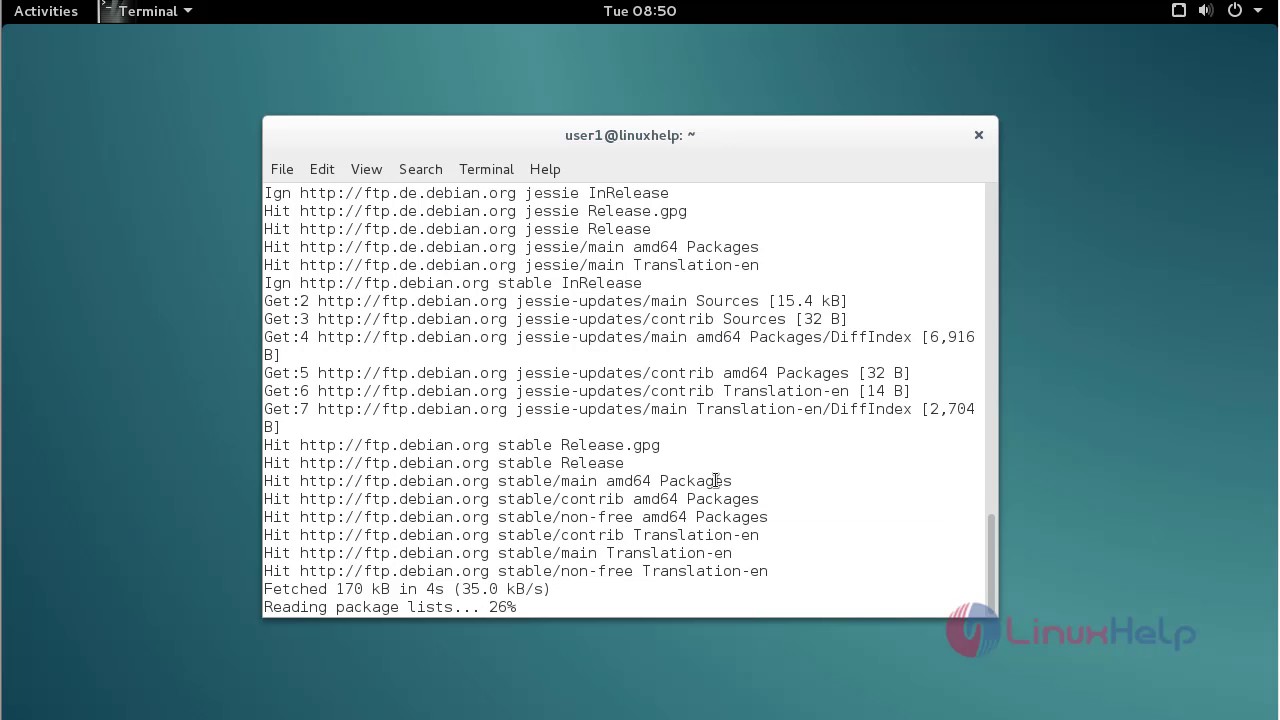Click 'Hit http://ftp.de.debian.org jessie Release' line
The image size is (1280, 720).
(x=457, y=229)
